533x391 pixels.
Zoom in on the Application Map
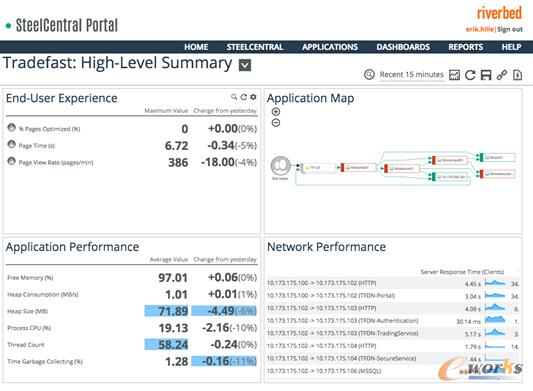pyautogui.click(x=276, y=112)
